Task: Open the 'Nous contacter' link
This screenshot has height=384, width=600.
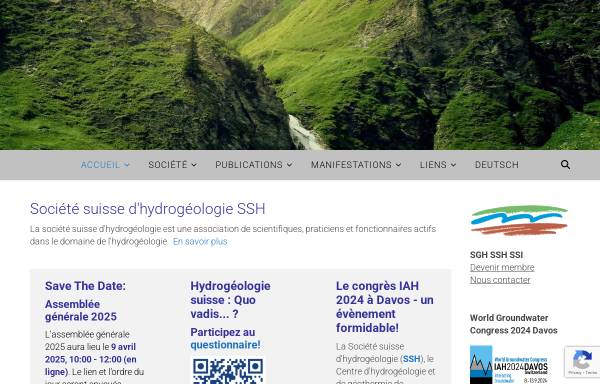Action: pos(500,280)
